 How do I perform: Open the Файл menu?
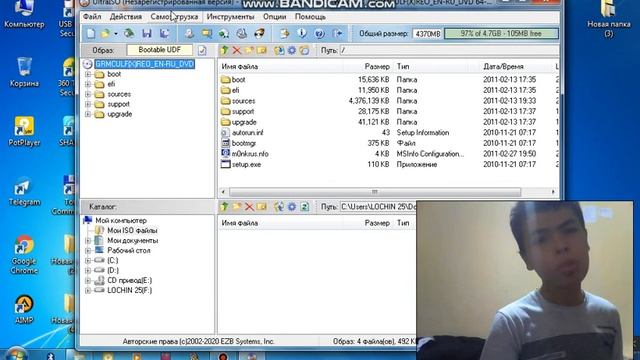point(92,17)
